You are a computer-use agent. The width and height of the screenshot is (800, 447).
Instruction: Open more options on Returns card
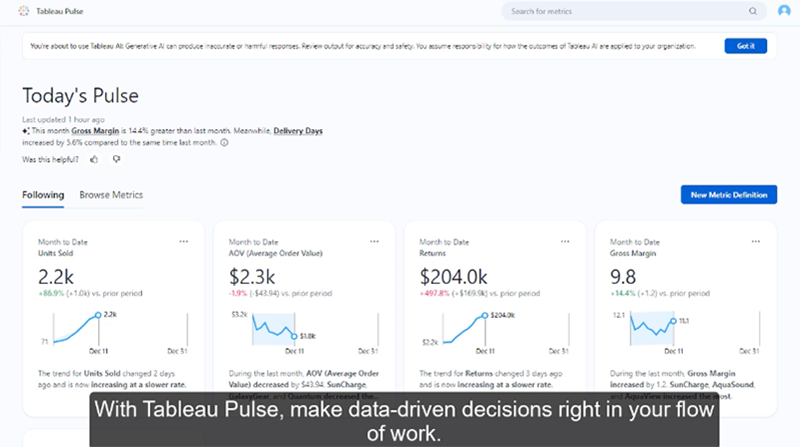[565, 241]
